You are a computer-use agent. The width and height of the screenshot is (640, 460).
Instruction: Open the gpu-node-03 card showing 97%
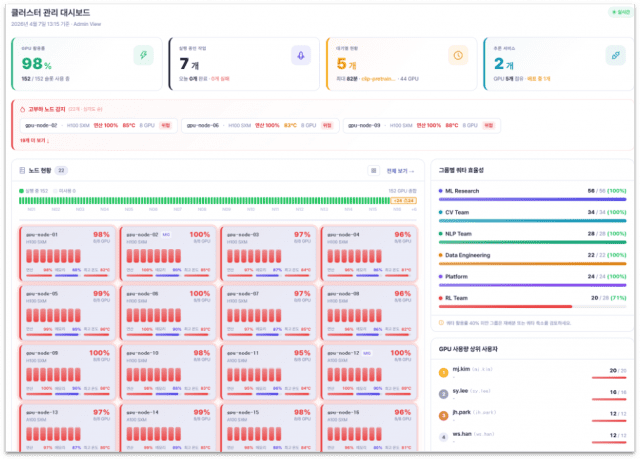(269, 253)
